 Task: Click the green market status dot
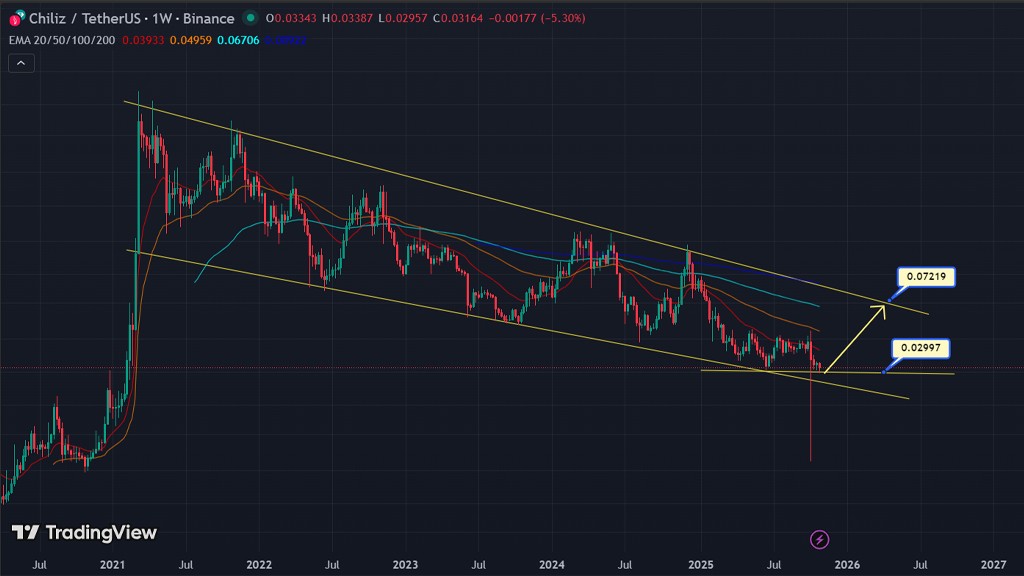[x=249, y=18]
